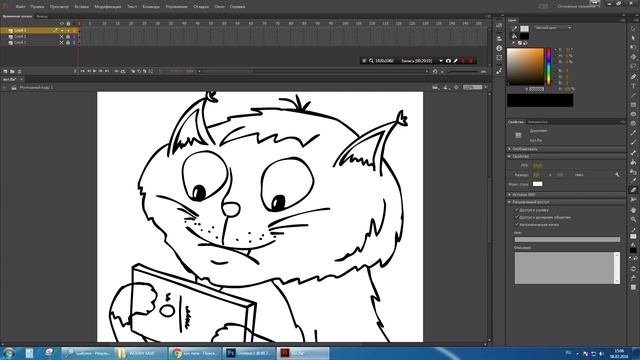The height and width of the screenshot is (360, 640).
Task: Select the Text tool
Action: 633,86
